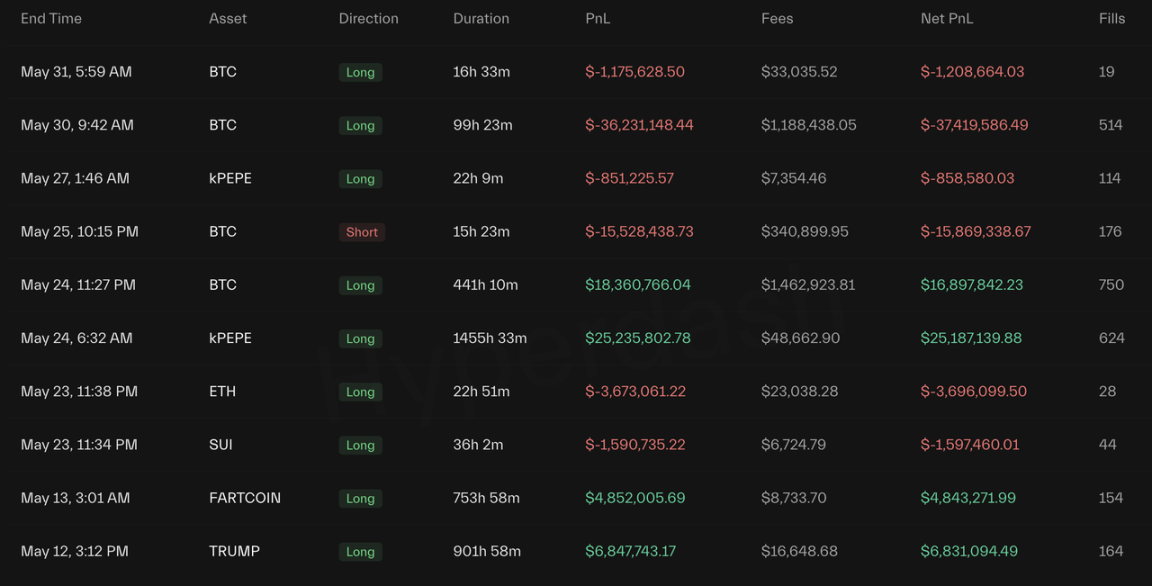Screen dimensions: 1152x586
Task: Click the 1455h 33m duration value
Action: point(489,339)
